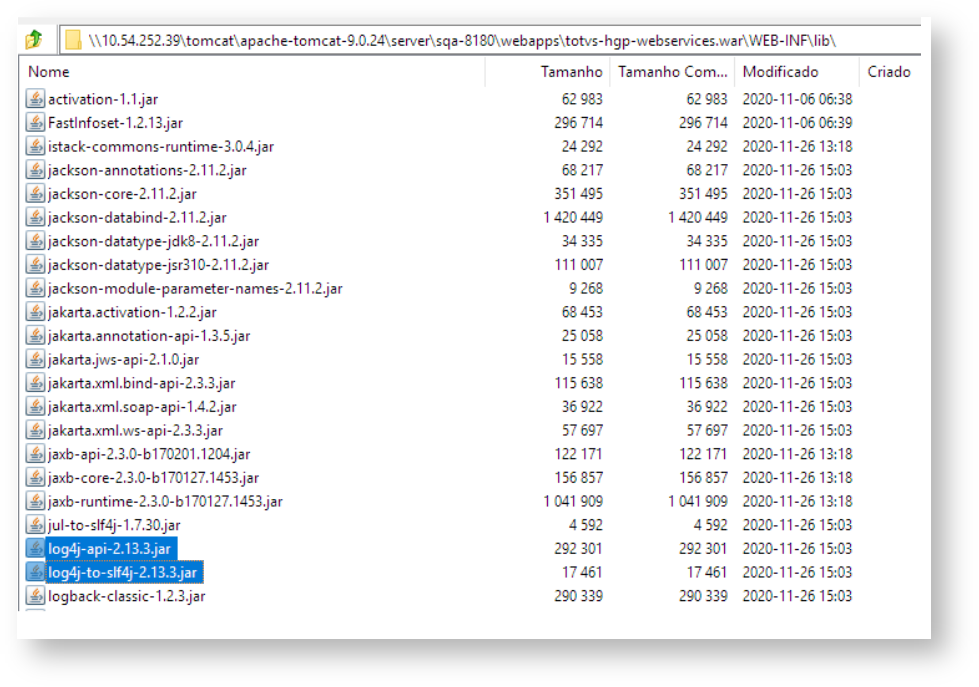
Task: Select file jackson-module-parameter-names-2.11.2.jar
Action: click(195, 289)
